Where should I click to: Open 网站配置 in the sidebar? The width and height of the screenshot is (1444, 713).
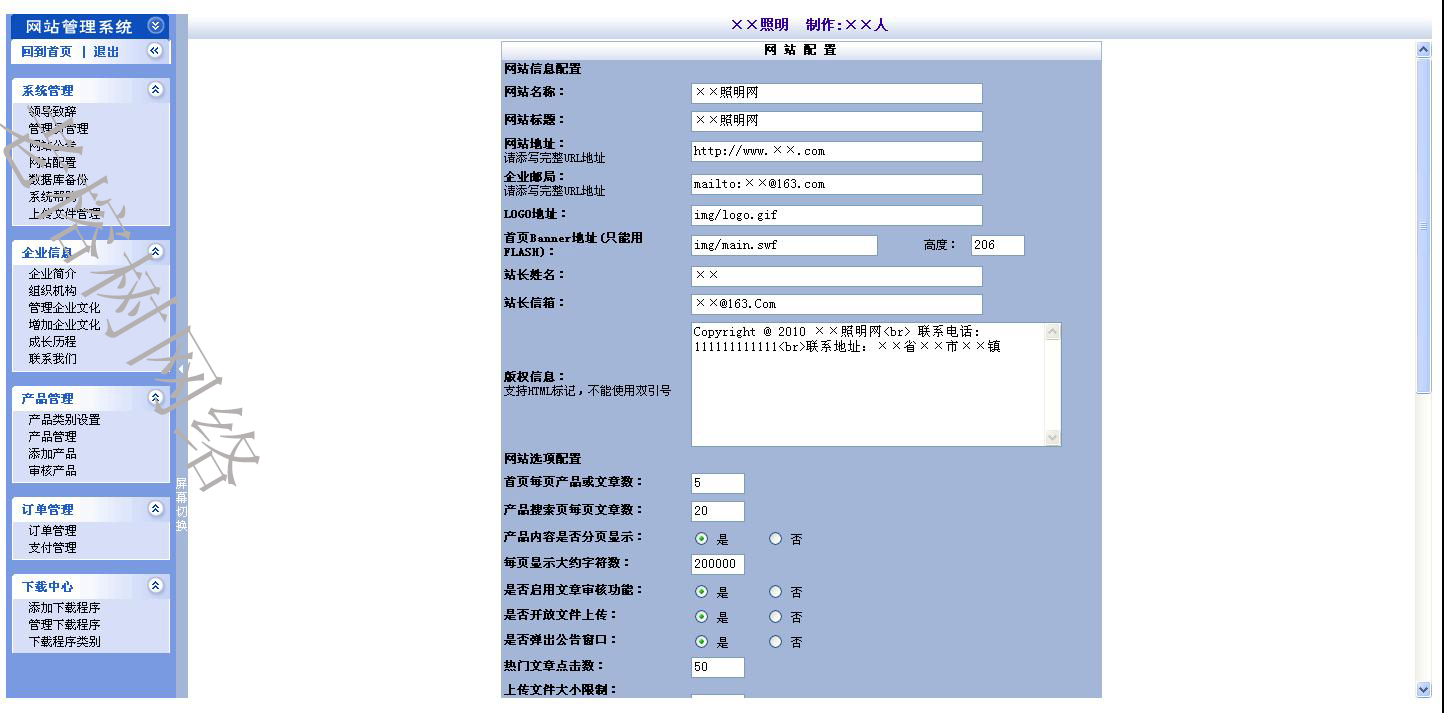pyautogui.click(x=52, y=163)
